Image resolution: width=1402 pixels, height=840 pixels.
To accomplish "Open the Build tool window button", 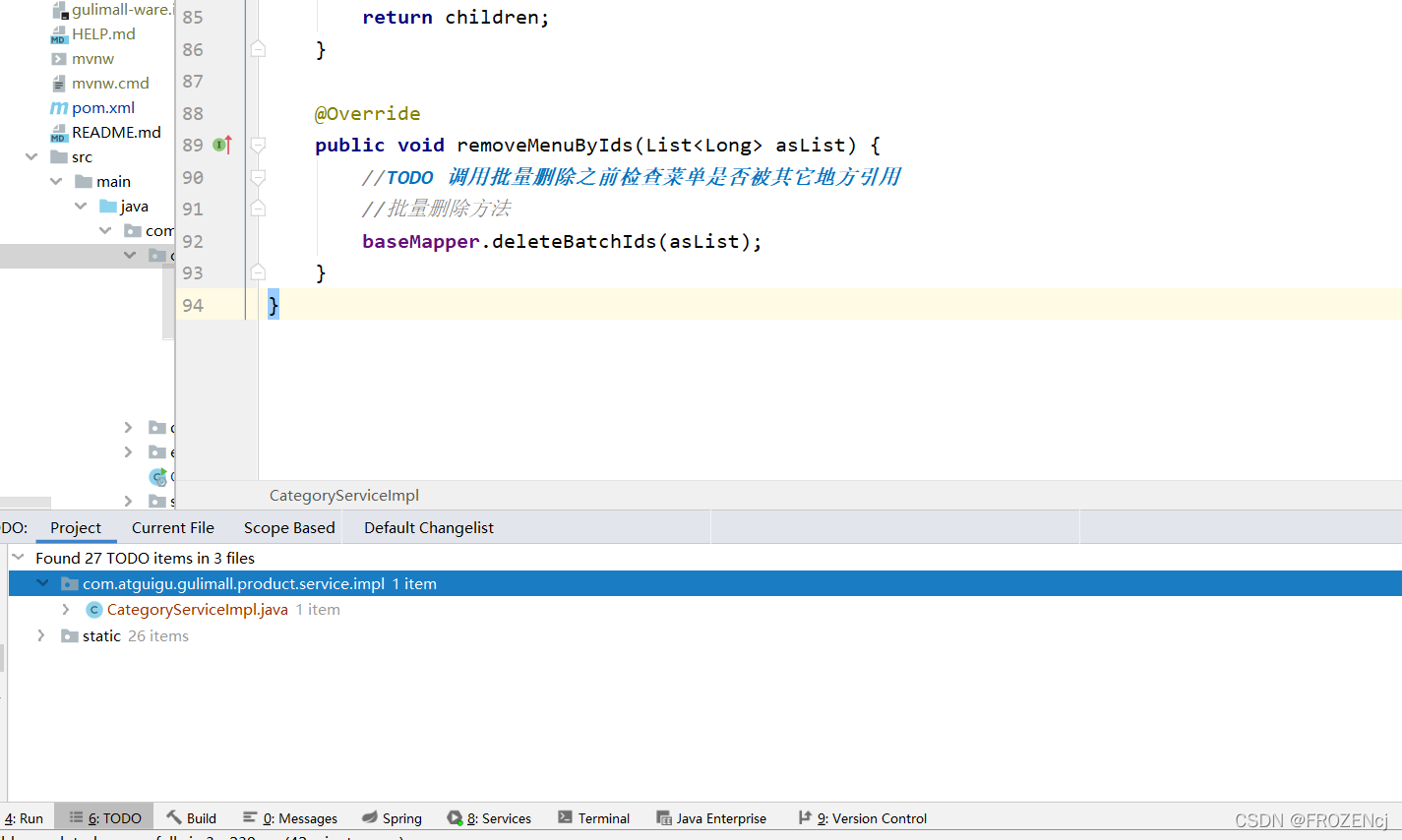I will tap(191, 818).
